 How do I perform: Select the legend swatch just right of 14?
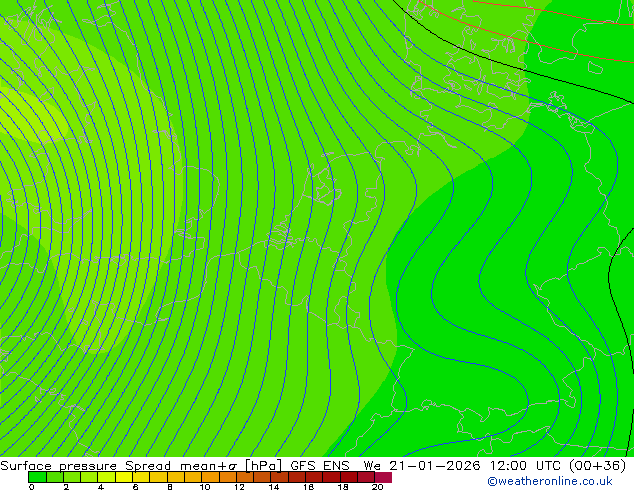click(279, 477)
